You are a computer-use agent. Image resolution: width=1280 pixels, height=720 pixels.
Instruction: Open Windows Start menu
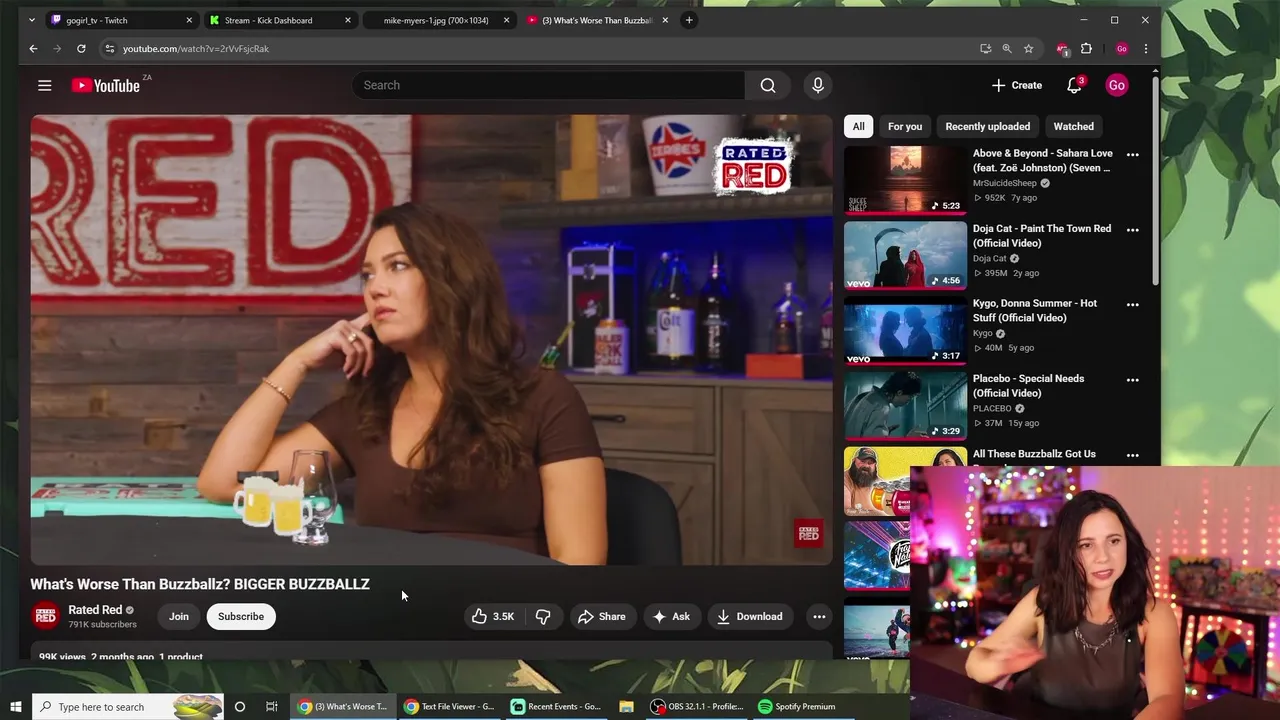coord(15,706)
